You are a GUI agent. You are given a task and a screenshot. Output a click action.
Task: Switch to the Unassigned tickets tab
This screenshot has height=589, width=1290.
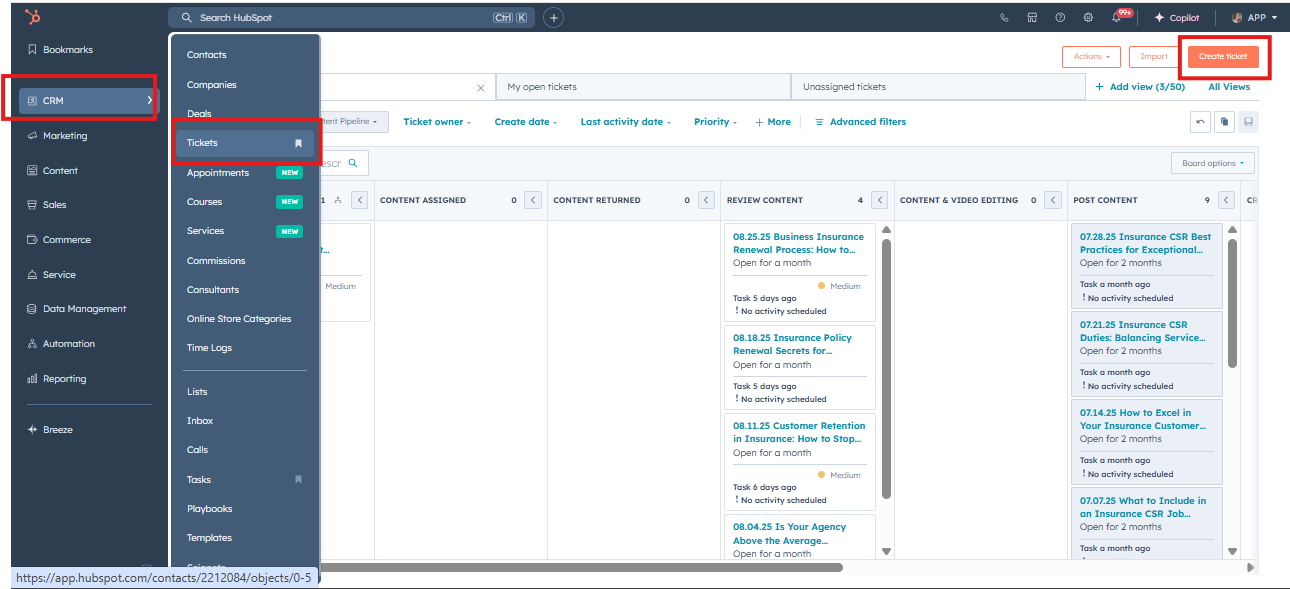click(x=938, y=87)
